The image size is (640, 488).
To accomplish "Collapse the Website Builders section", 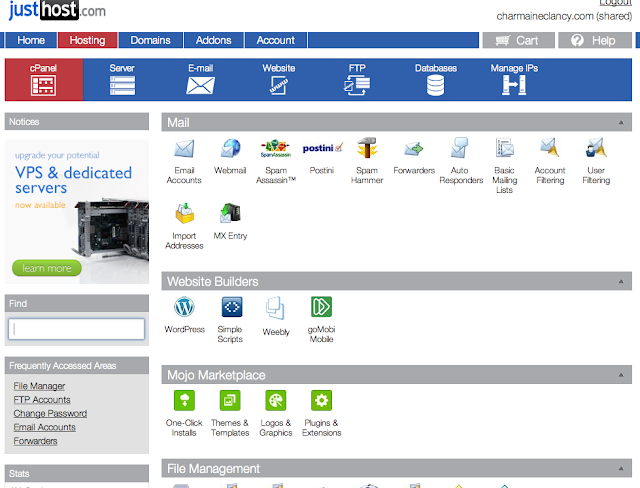I will (x=621, y=282).
